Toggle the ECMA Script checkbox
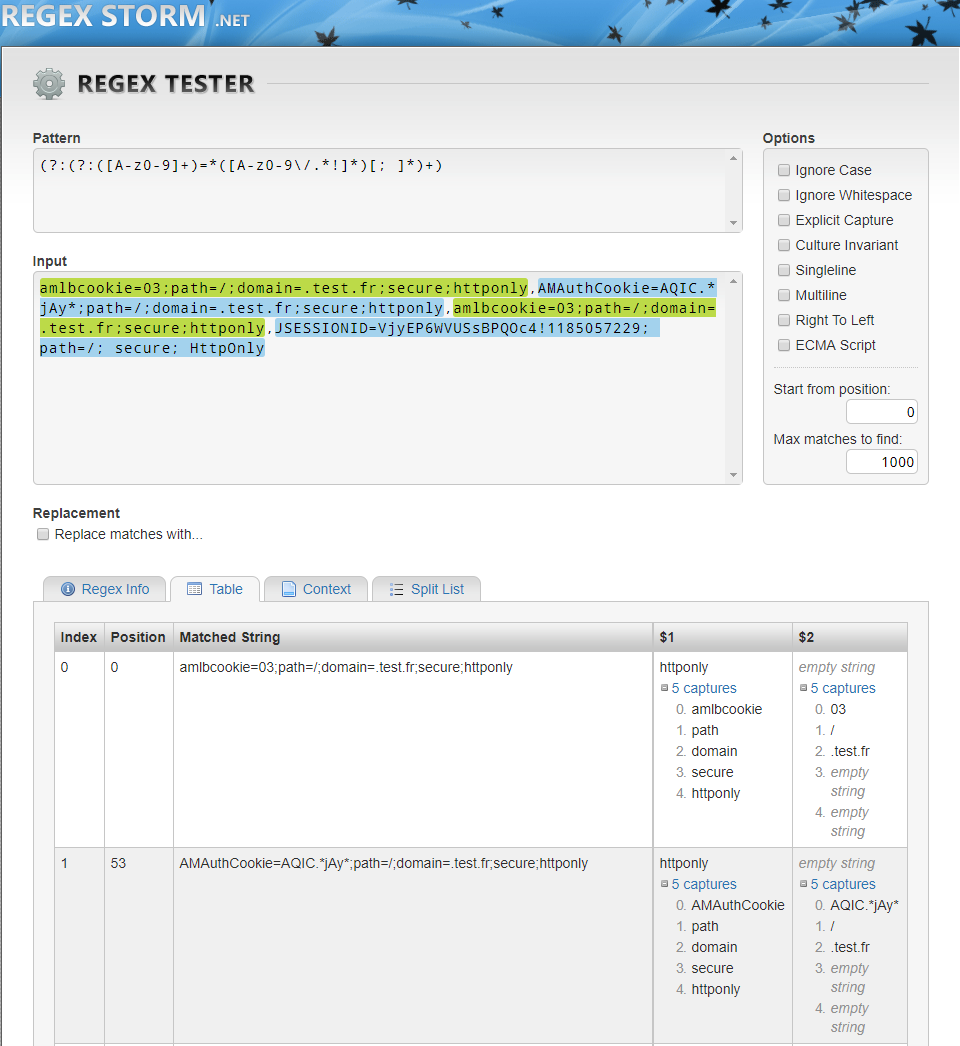Viewport: 960px width, 1046px height. (784, 345)
